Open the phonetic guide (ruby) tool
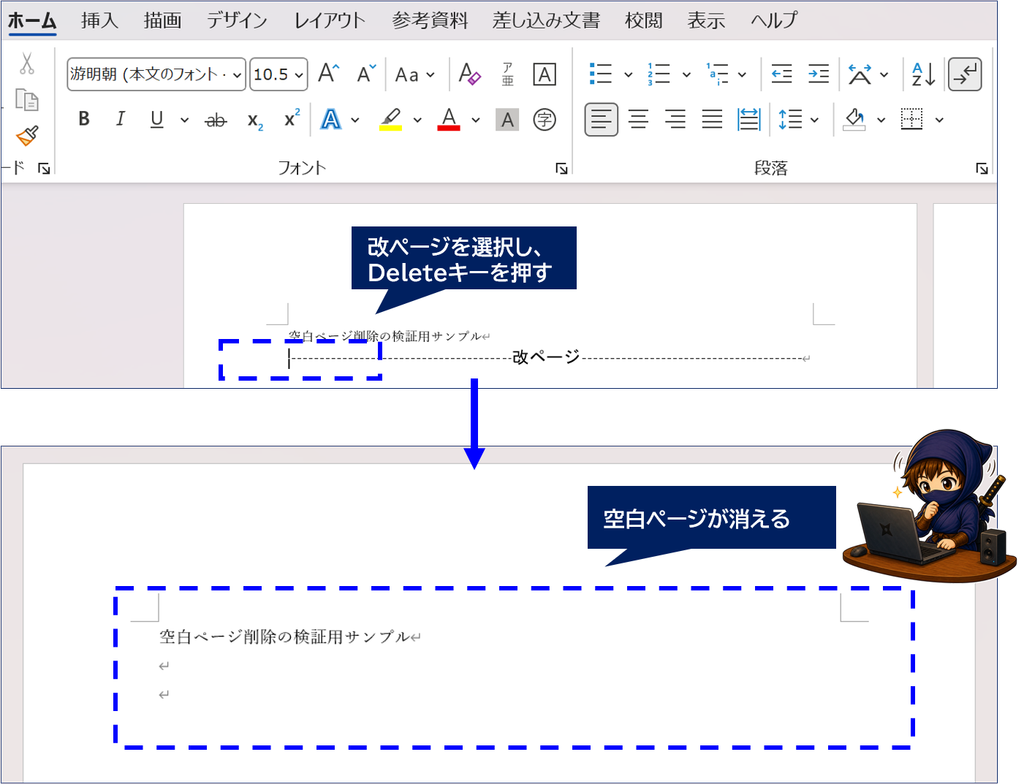Image resolution: width=1024 pixels, height=784 pixels. [507, 74]
